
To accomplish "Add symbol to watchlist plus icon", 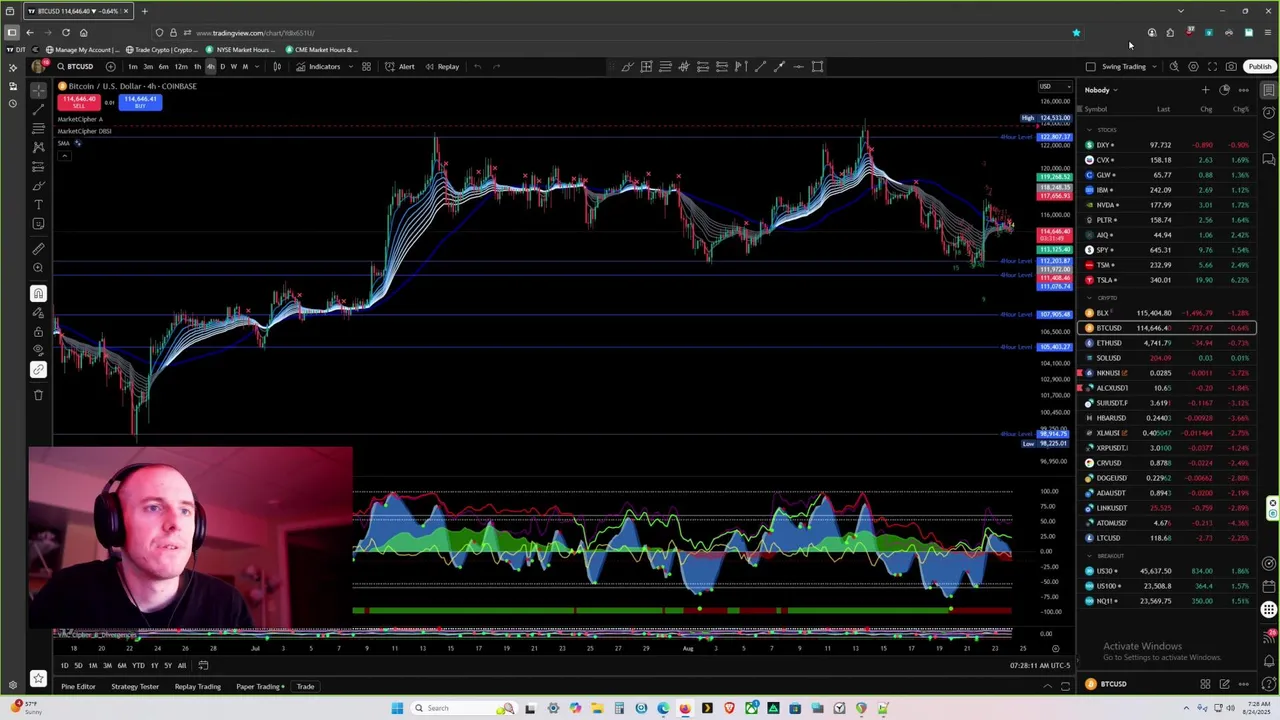I will pyautogui.click(x=1205, y=90).
